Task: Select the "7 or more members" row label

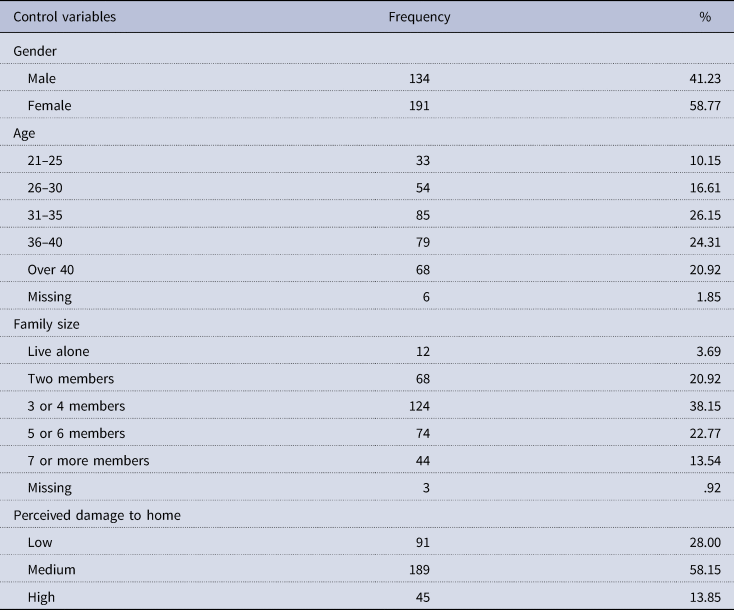Action: click(87, 460)
